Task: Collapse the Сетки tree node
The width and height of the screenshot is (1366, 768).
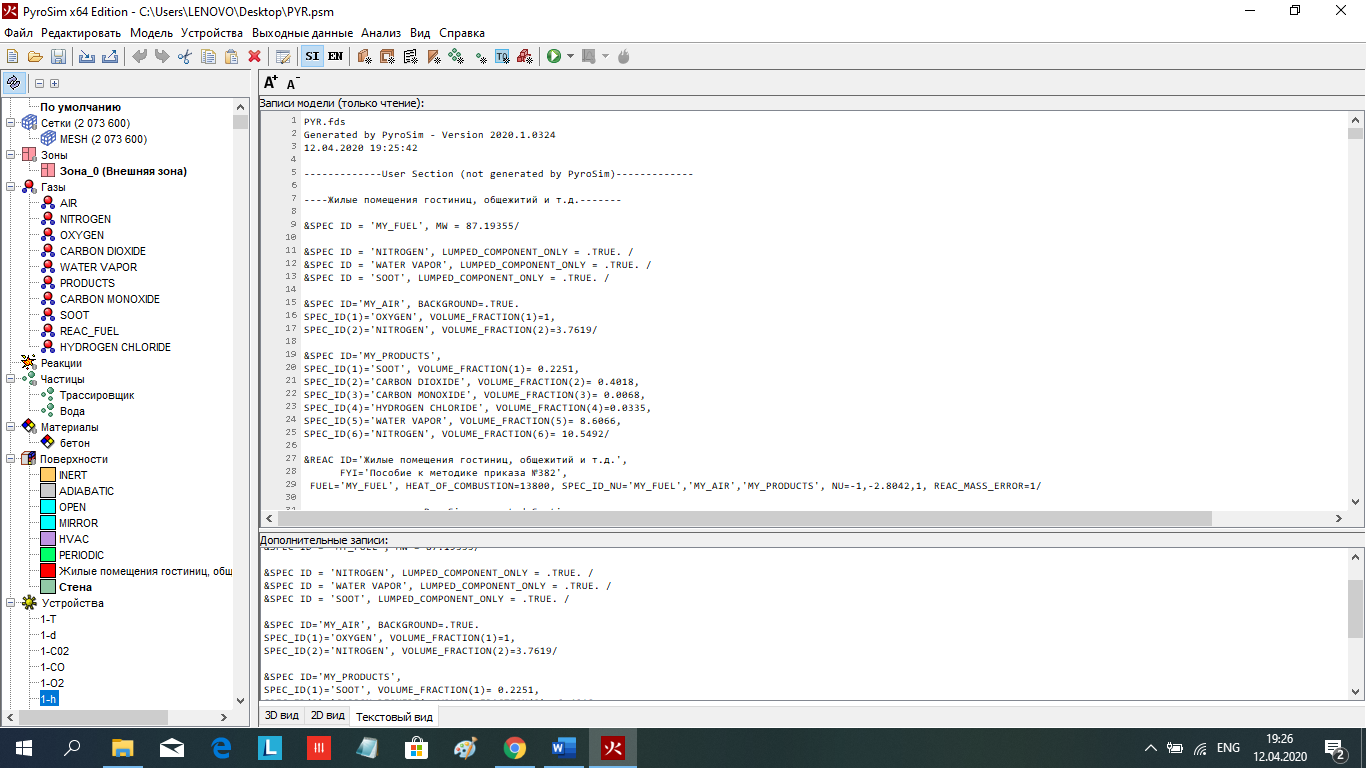Action: (11, 123)
